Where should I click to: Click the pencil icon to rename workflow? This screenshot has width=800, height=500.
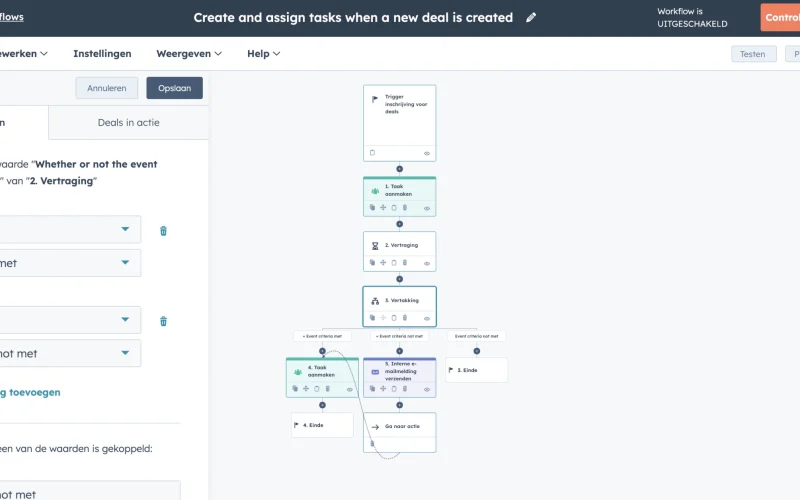click(x=531, y=17)
